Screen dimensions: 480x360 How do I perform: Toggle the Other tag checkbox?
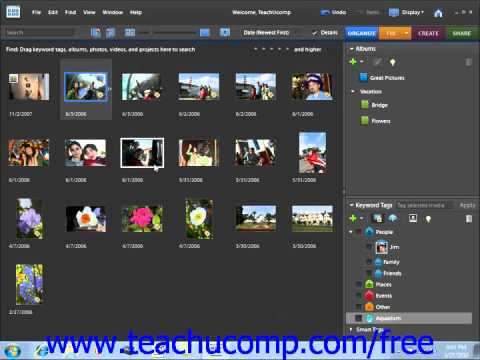(x=359, y=307)
